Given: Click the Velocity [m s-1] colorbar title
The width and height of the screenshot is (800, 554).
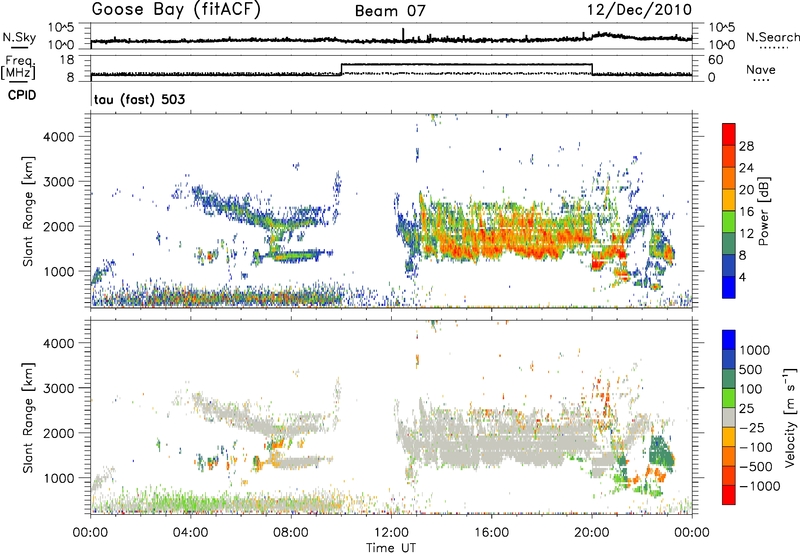Looking at the screenshot, I should tap(790, 417).
